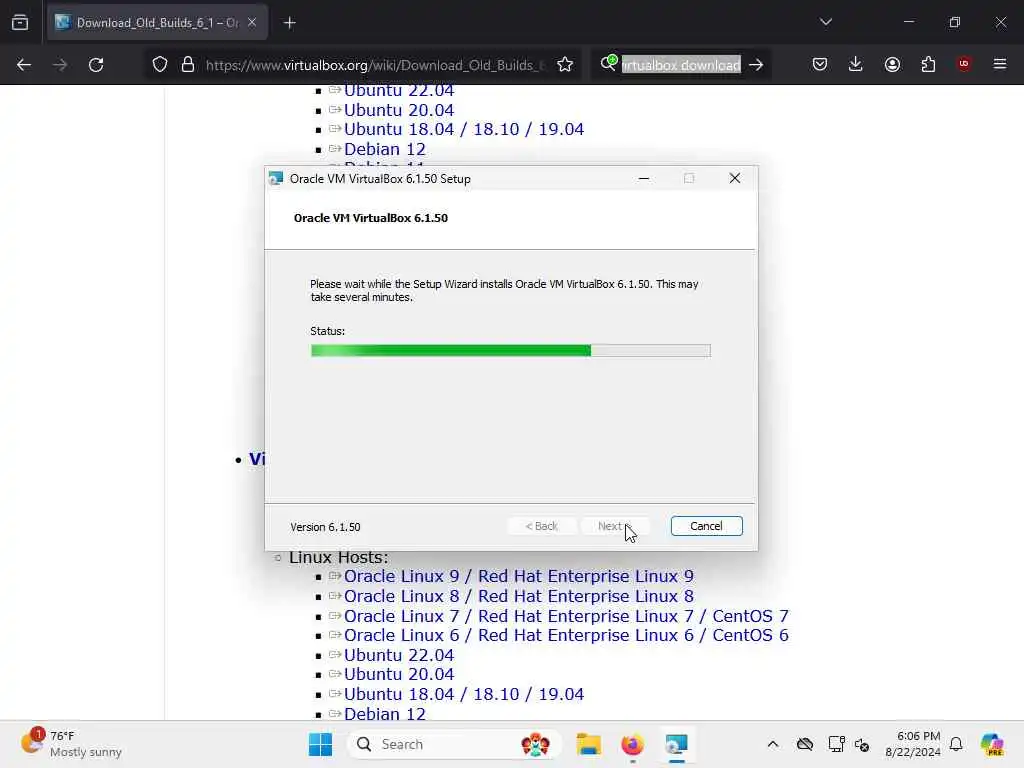The image size is (1024, 768).
Task: Click the search box with virtualbox download
Action: pos(680,65)
